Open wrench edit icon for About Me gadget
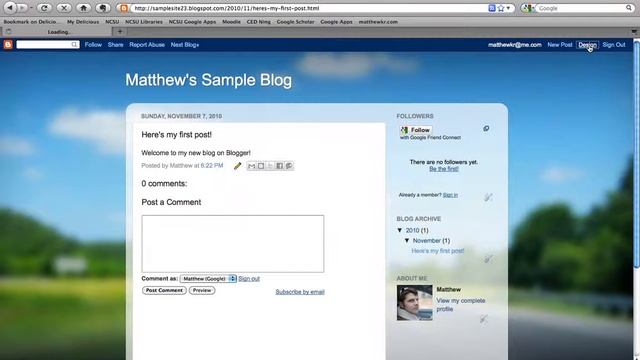Image resolution: width=640 pixels, height=360 pixels. click(x=484, y=318)
